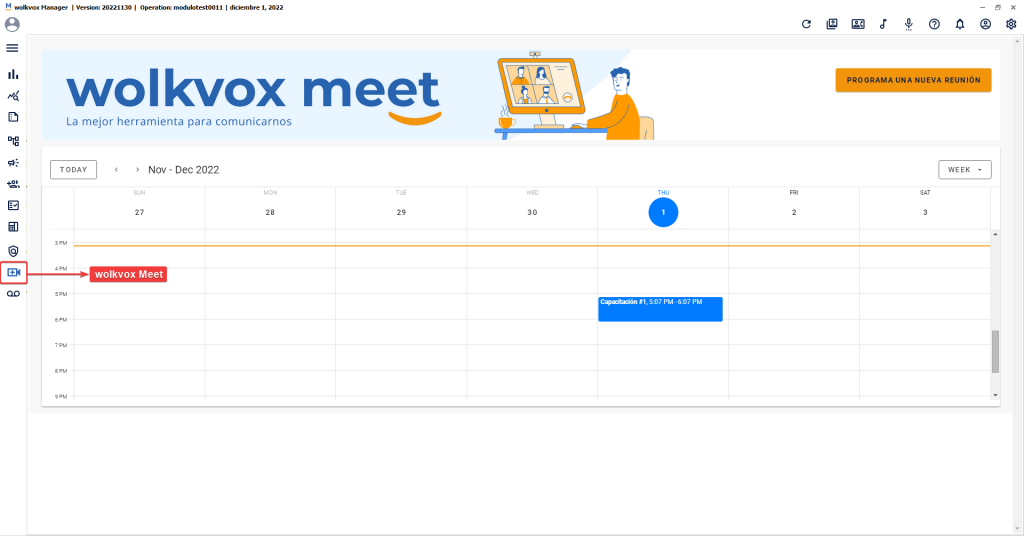This screenshot has height=536, width=1024.
Task: Click Programa una nueva reunión button
Action: (x=913, y=80)
